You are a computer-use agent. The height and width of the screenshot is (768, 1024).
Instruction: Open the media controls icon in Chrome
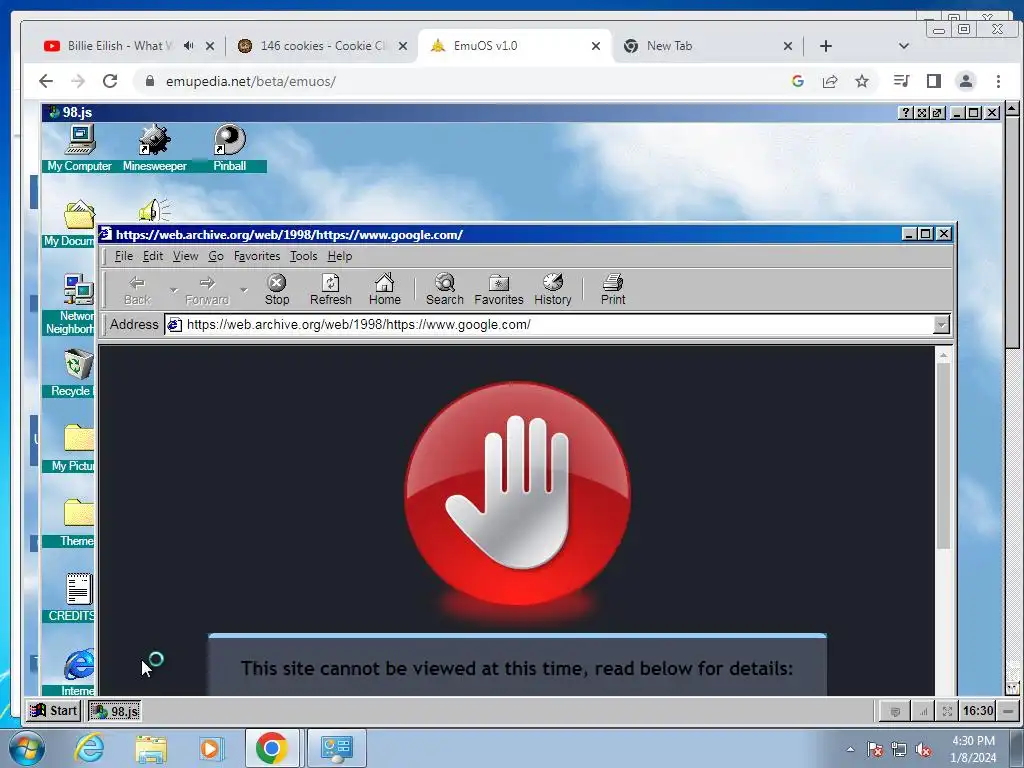point(901,81)
